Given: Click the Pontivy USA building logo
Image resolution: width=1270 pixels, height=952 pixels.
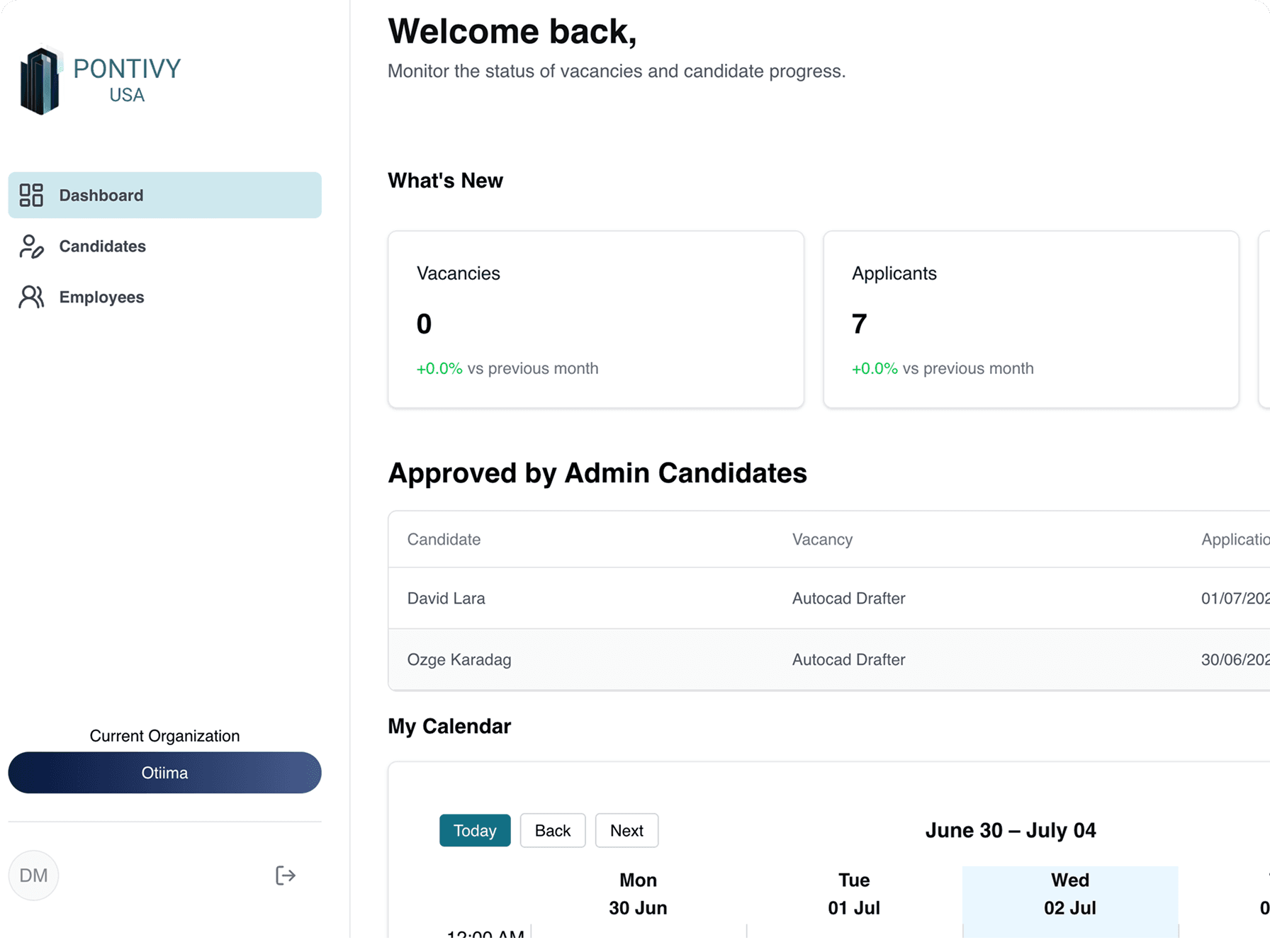Looking at the screenshot, I should [40, 81].
